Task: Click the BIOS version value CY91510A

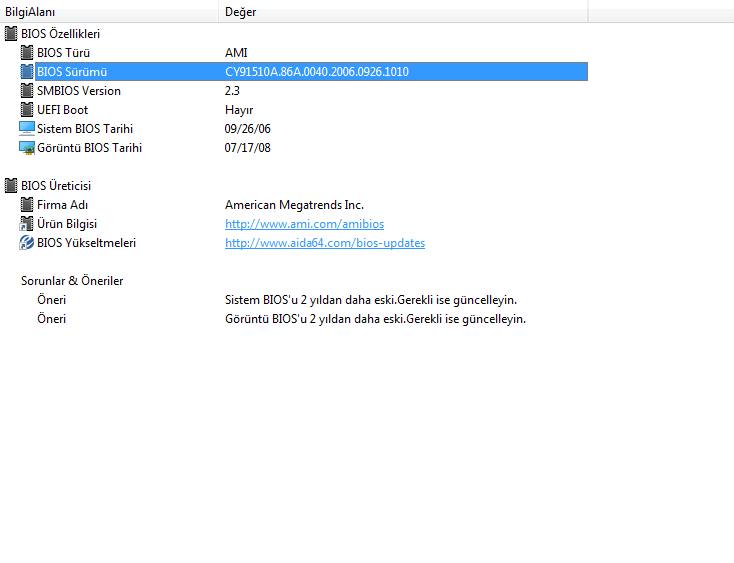Action: [316, 72]
